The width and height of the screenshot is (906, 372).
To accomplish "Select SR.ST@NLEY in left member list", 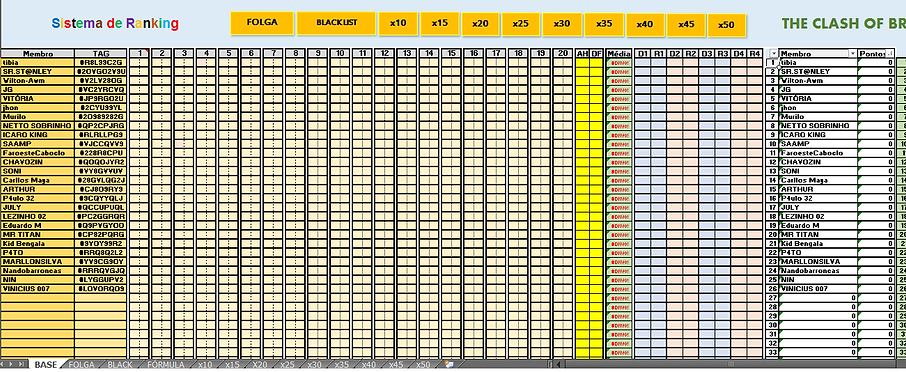I will [x=38, y=72].
